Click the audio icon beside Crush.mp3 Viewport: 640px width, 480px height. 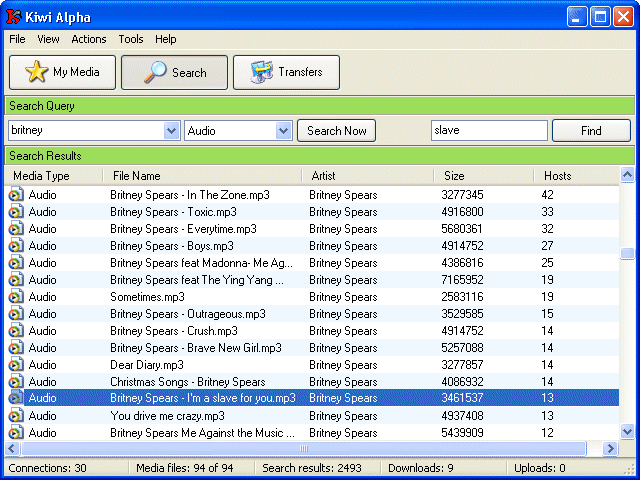point(16,331)
